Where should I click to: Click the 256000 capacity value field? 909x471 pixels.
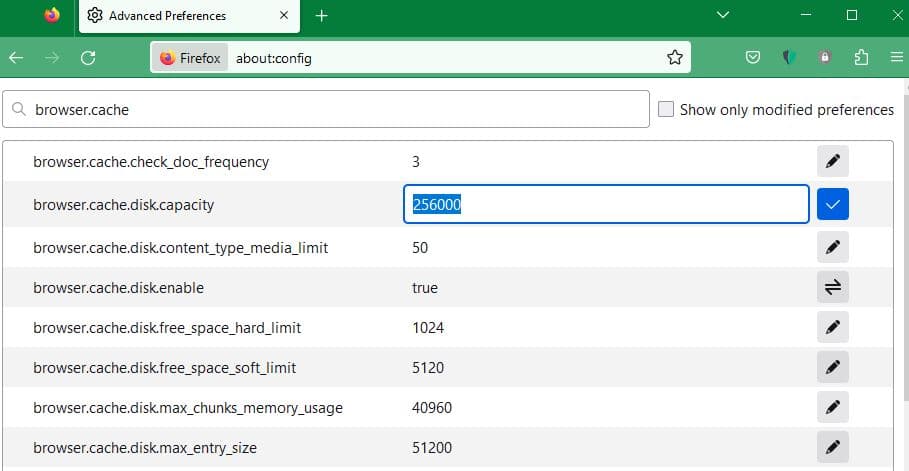coord(605,205)
